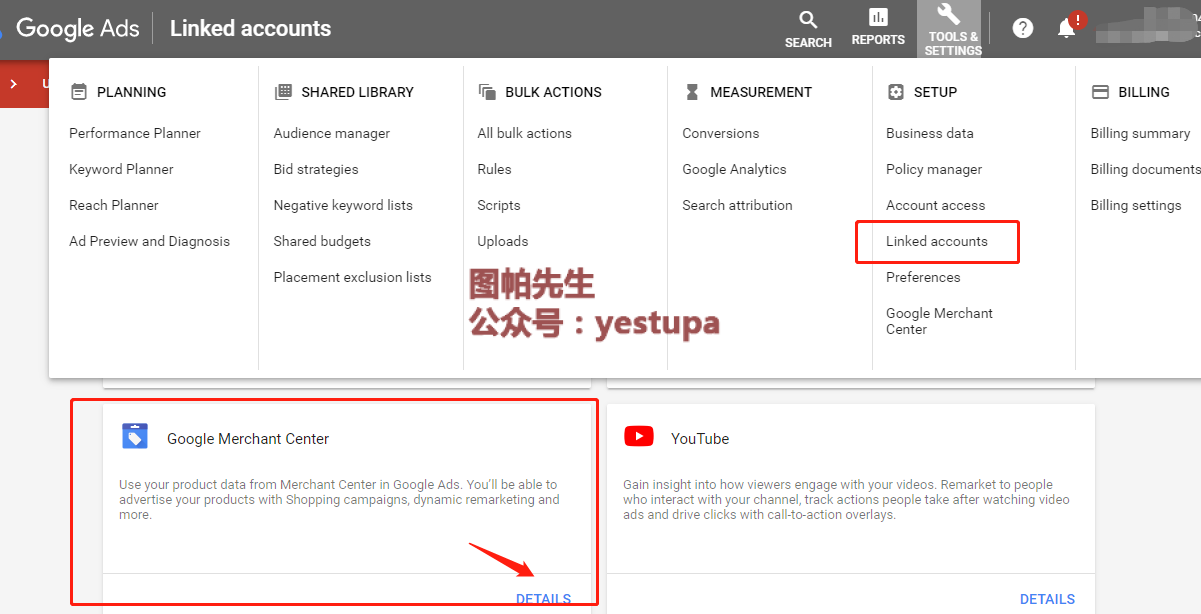This screenshot has width=1201, height=614.
Task: Click the Setup gear icon
Action: [896, 92]
